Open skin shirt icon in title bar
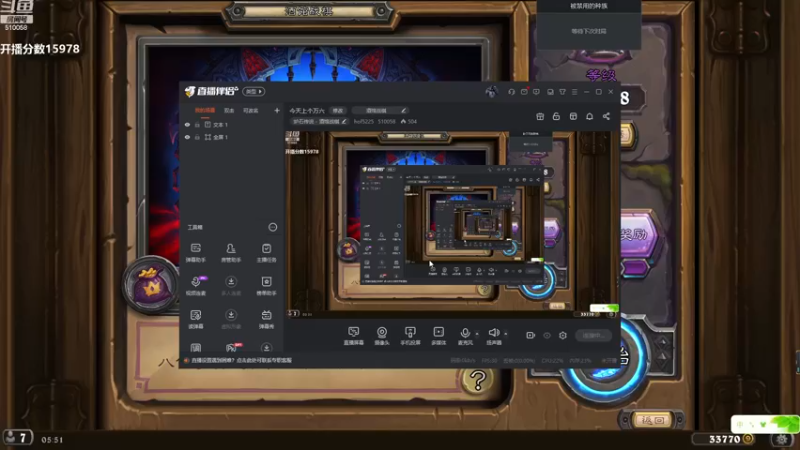The height and width of the screenshot is (450, 800). (x=562, y=92)
